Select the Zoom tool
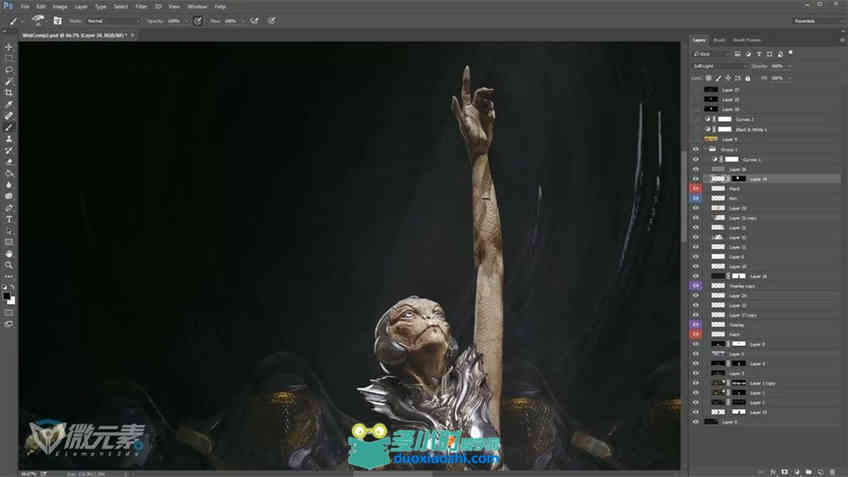 point(9,265)
